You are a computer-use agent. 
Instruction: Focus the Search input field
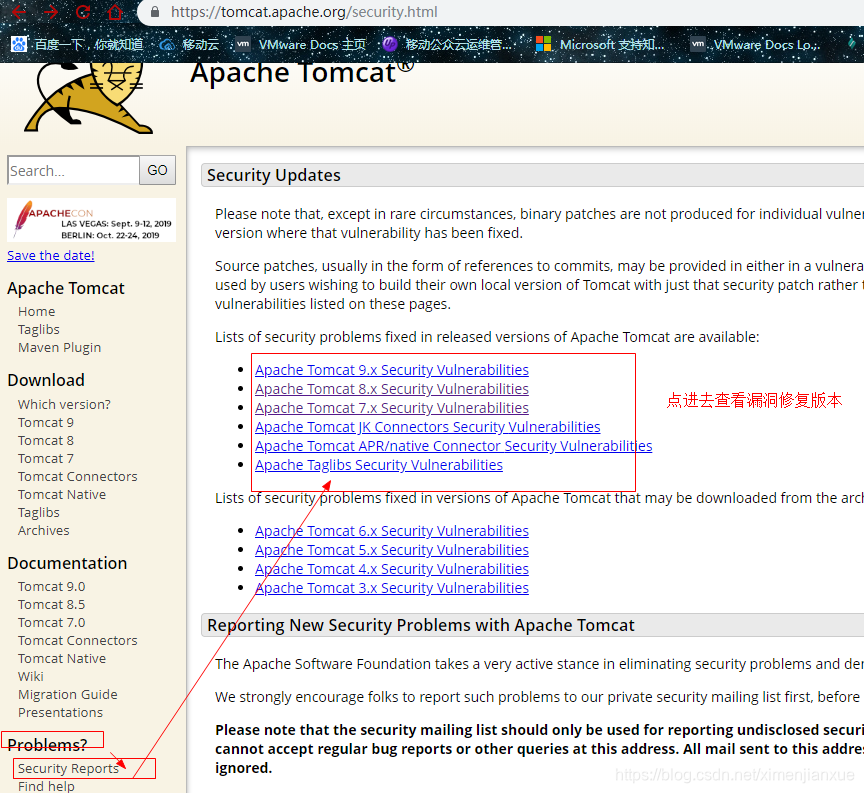(73, 170)
